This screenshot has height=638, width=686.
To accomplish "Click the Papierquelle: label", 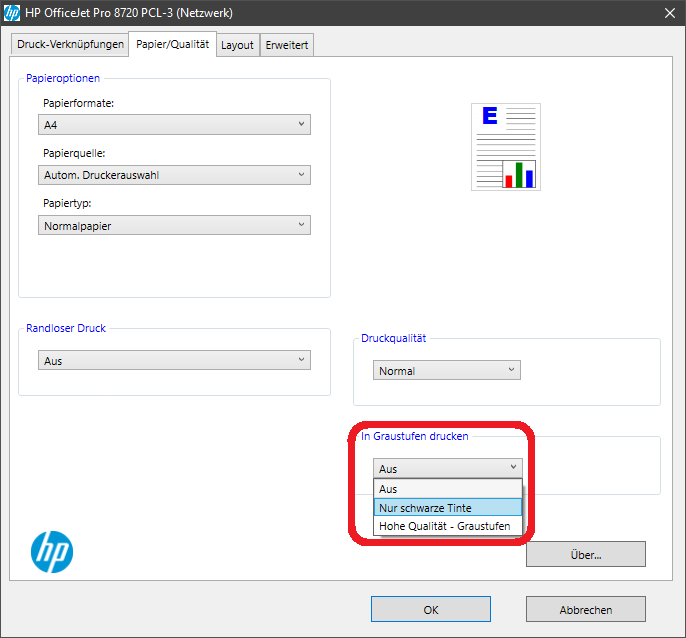I will tap(74, 153).
